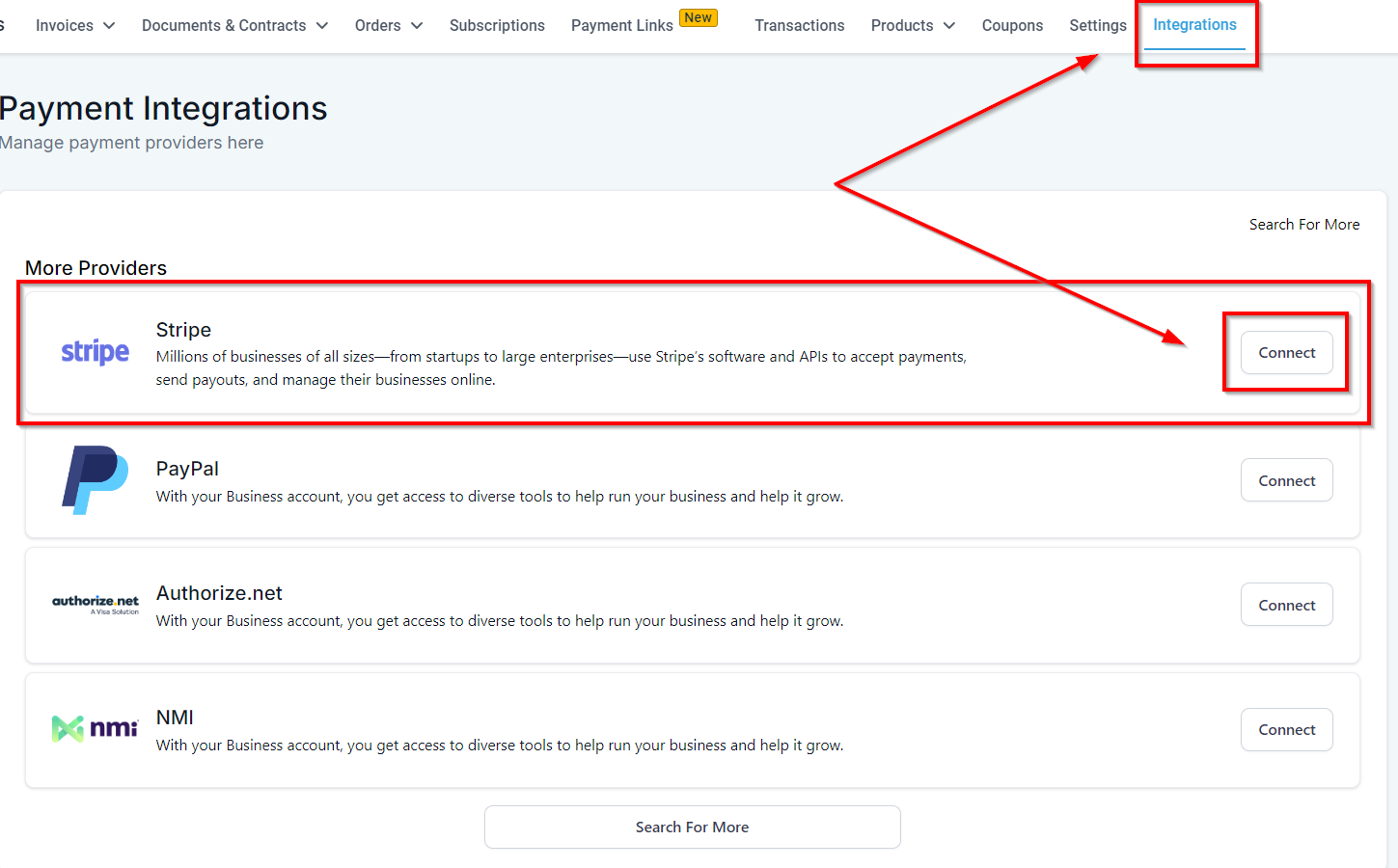This screenshot has width=1398, height=868.
Task: Click the Stripe provider title text
Action: pos(183,330)
